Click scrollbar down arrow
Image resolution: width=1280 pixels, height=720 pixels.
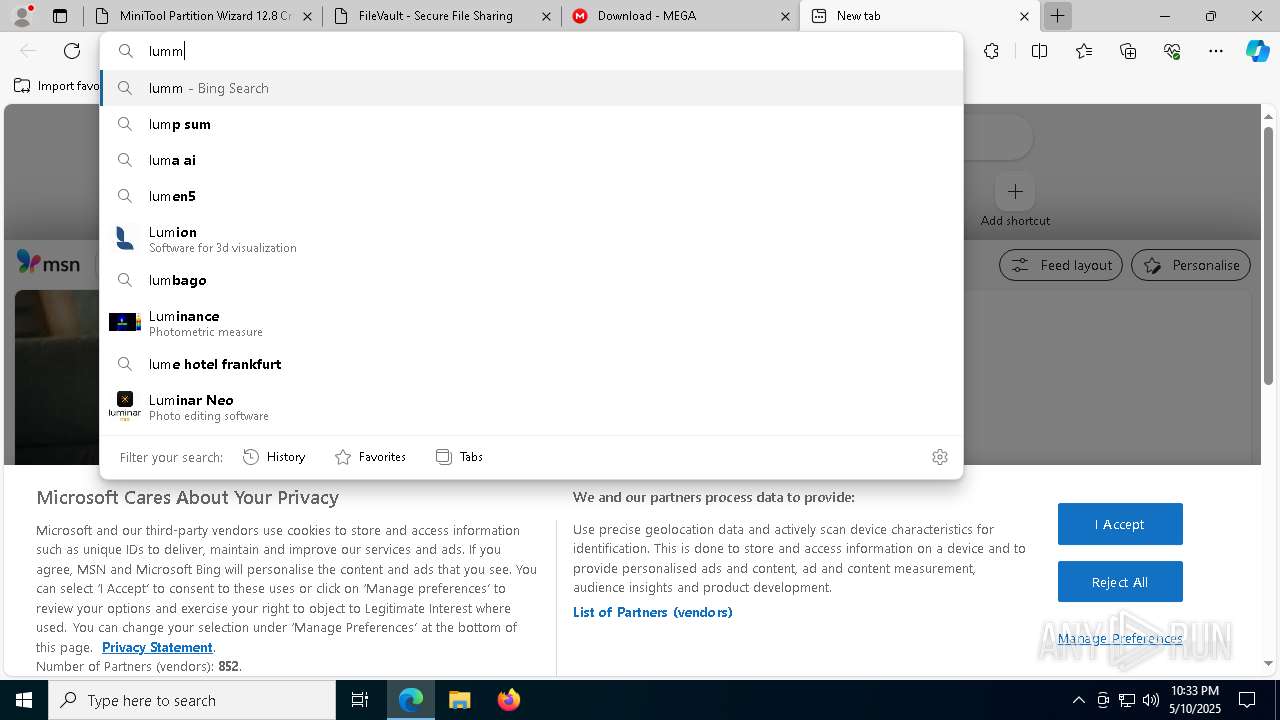(1268, 663)
